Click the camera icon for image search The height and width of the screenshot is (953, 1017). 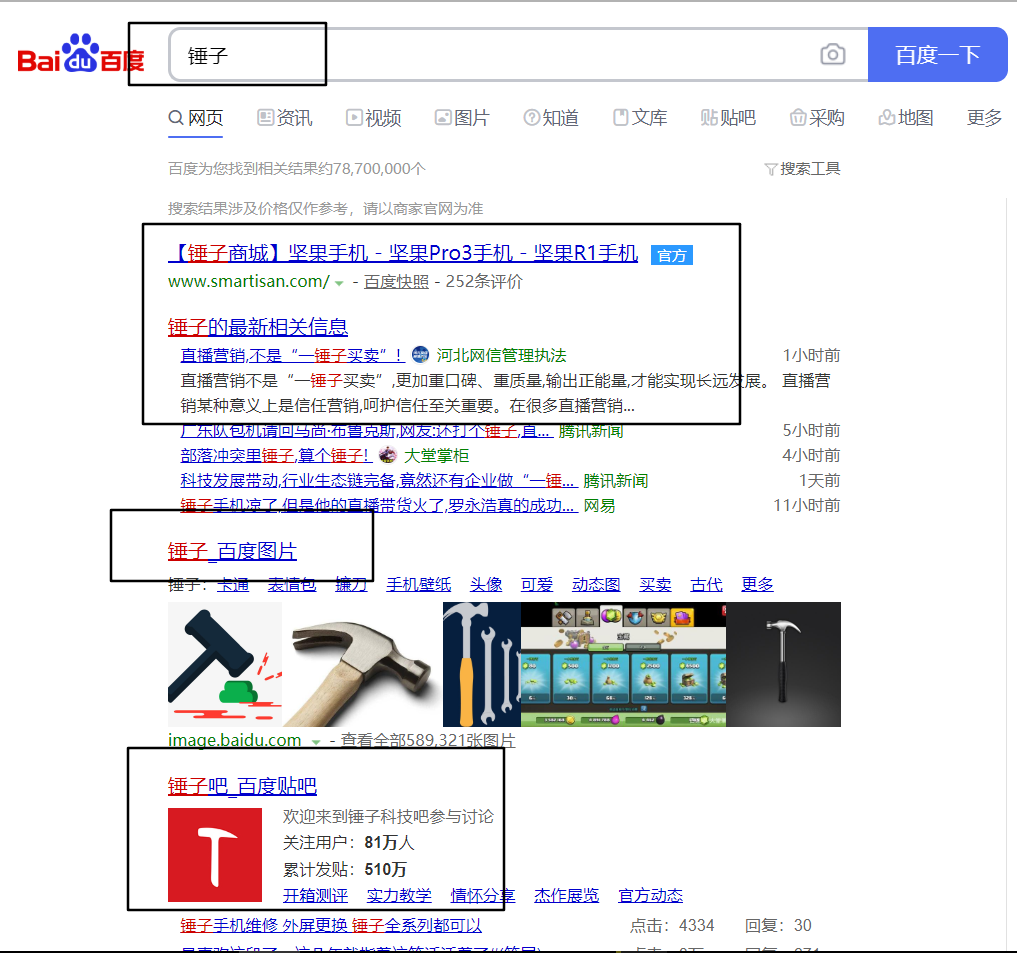[832, 55]
